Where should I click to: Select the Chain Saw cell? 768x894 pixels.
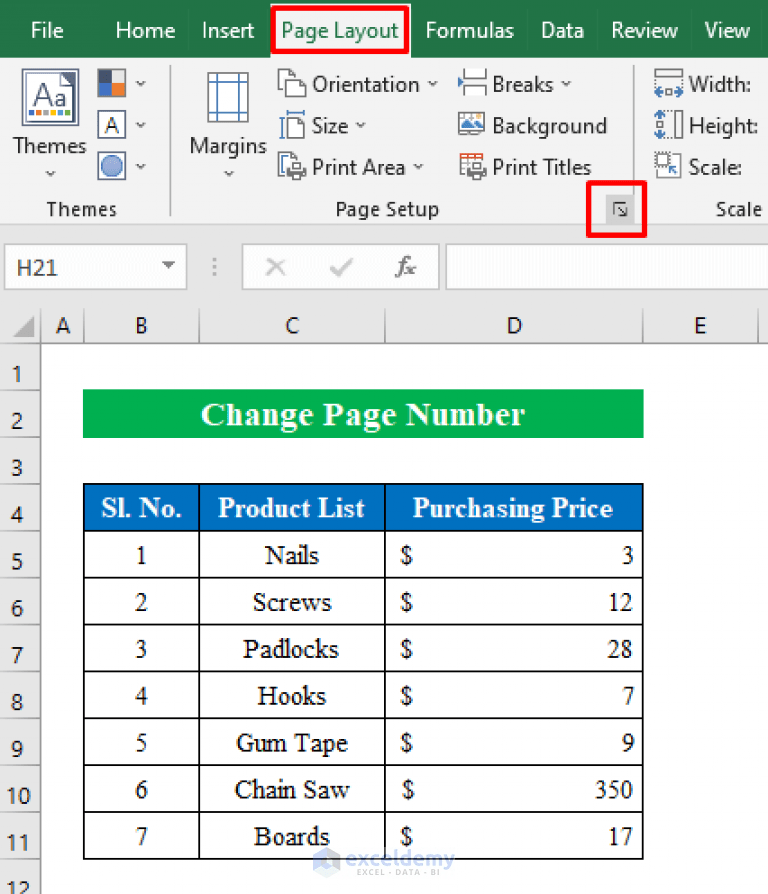coord(292,789)
